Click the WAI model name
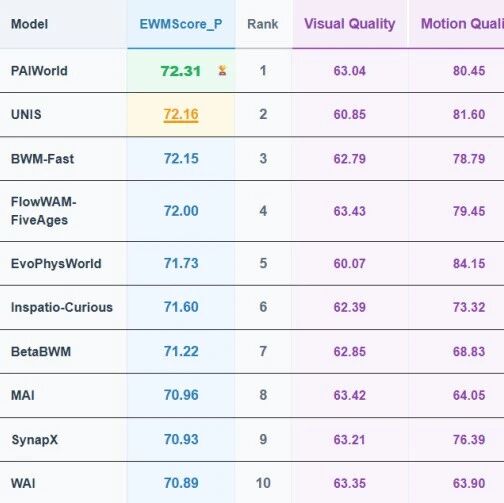Screen dimensions: 504x503 23,483
